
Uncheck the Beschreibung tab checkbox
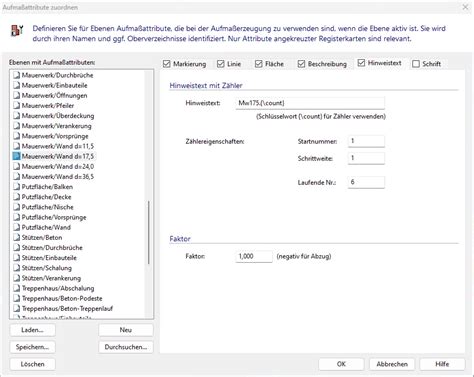click(x=301, y=64)
